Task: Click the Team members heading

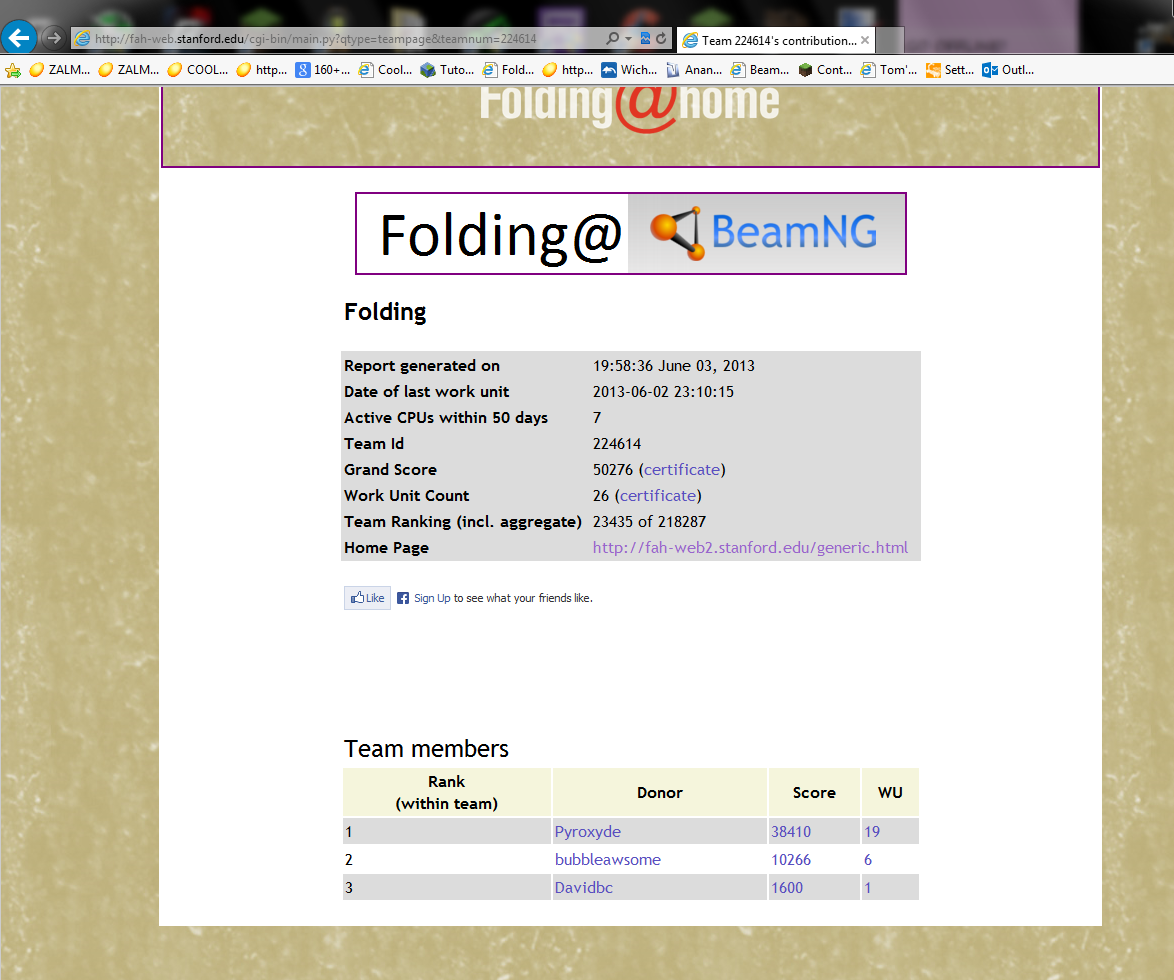Action: 426,749
